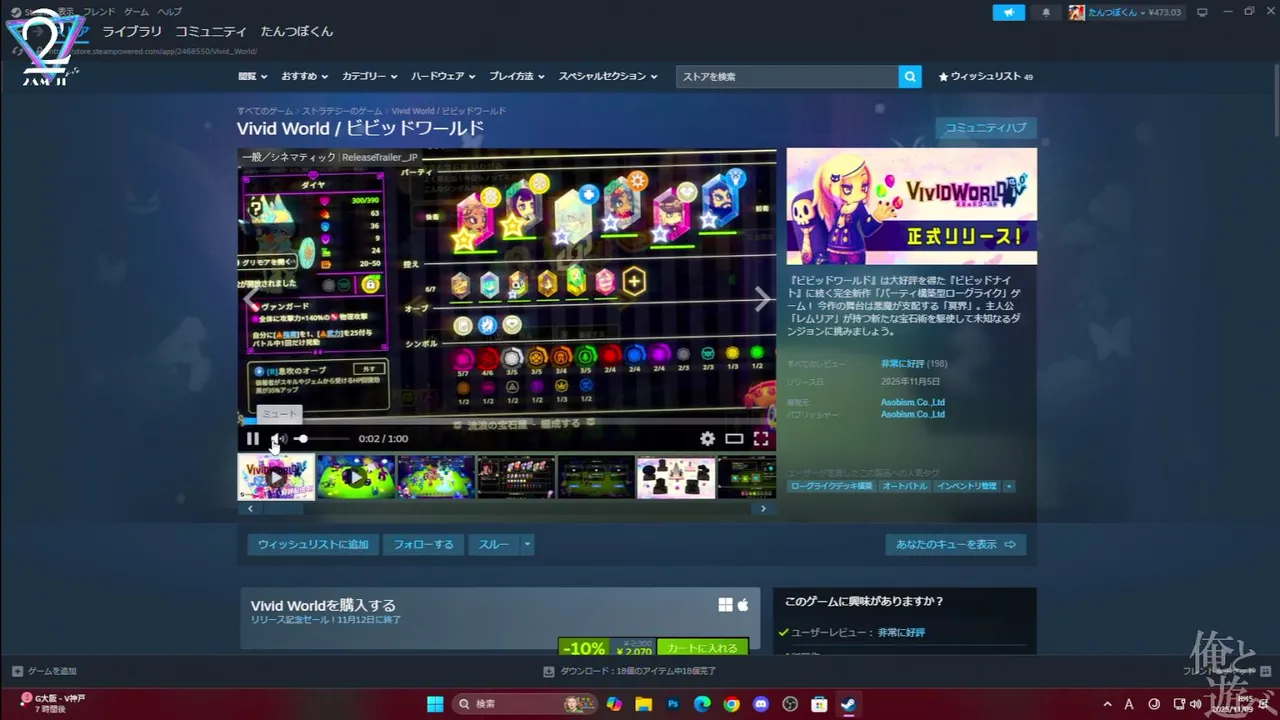Select the first trailer thumbnail
This screenshot has height=720, width=1280.
276,477
